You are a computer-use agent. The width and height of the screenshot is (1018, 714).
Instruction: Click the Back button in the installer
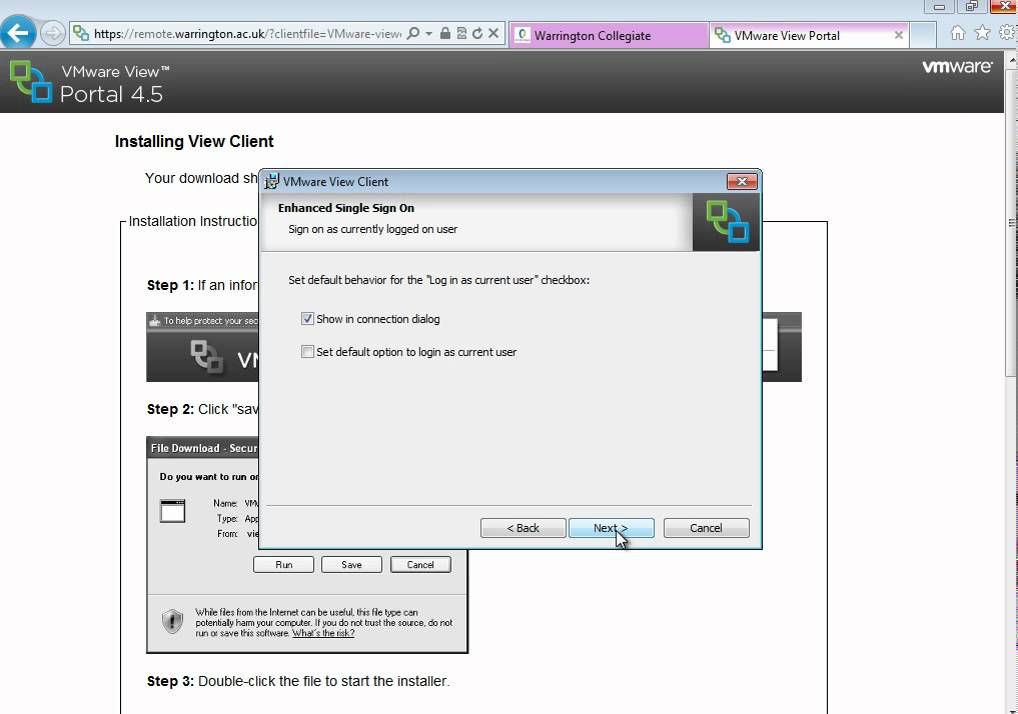tap(523, 528)
